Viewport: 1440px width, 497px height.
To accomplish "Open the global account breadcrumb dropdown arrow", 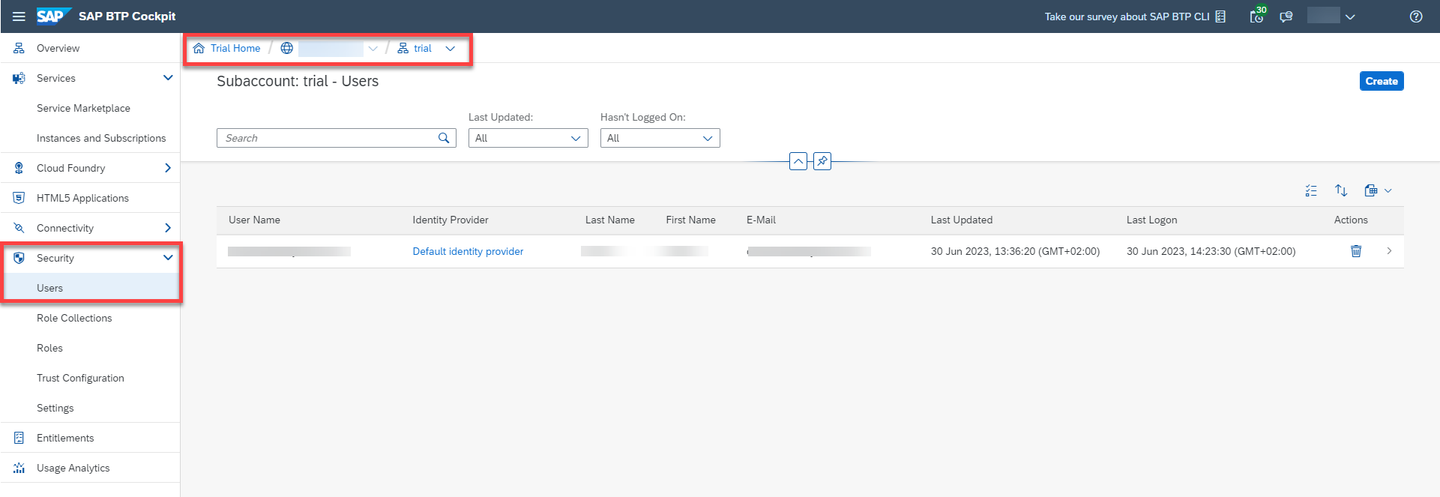I will tap(373, 48).
